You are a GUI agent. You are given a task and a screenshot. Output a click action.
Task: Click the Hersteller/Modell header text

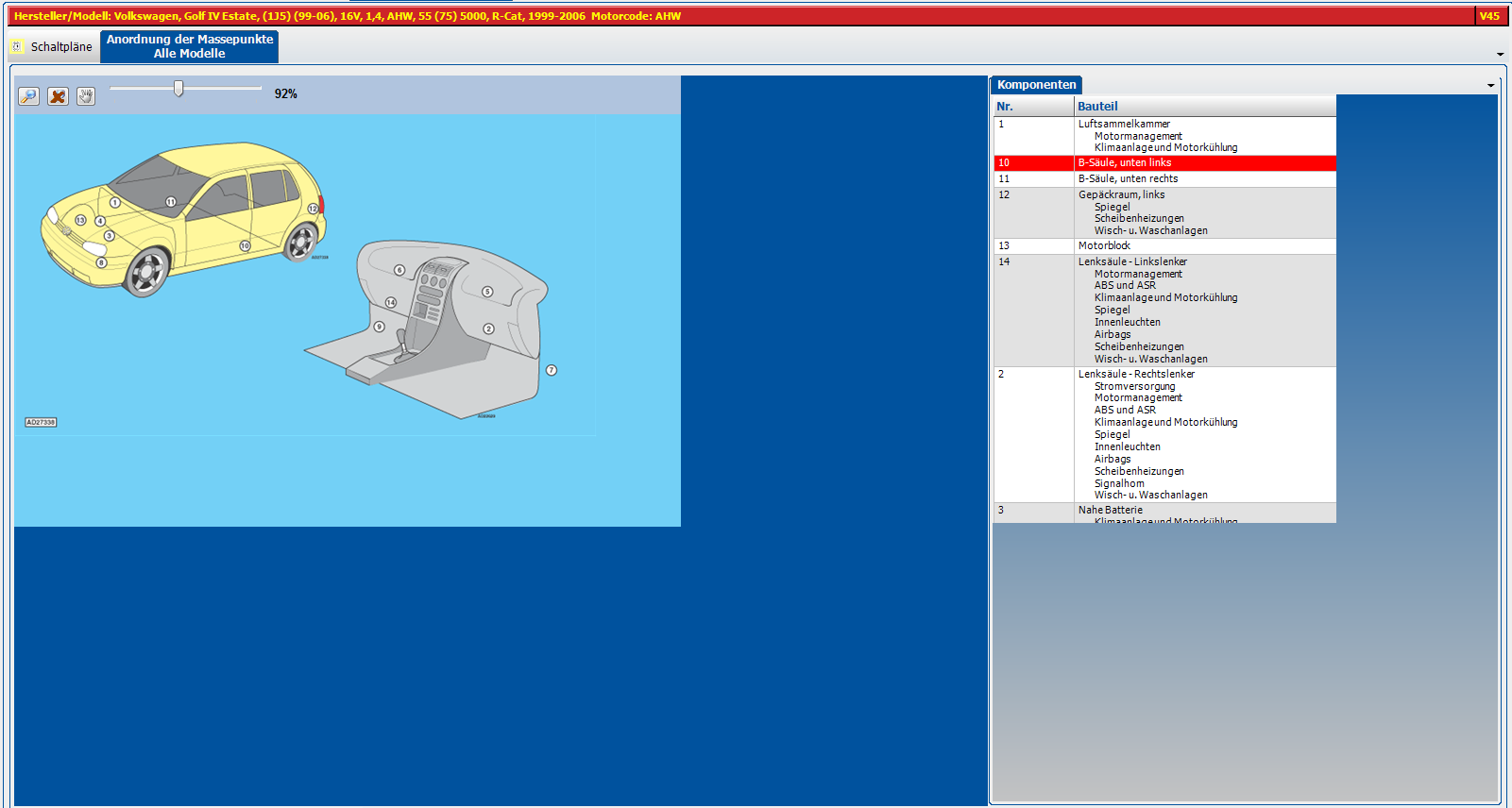click(347, 16)
